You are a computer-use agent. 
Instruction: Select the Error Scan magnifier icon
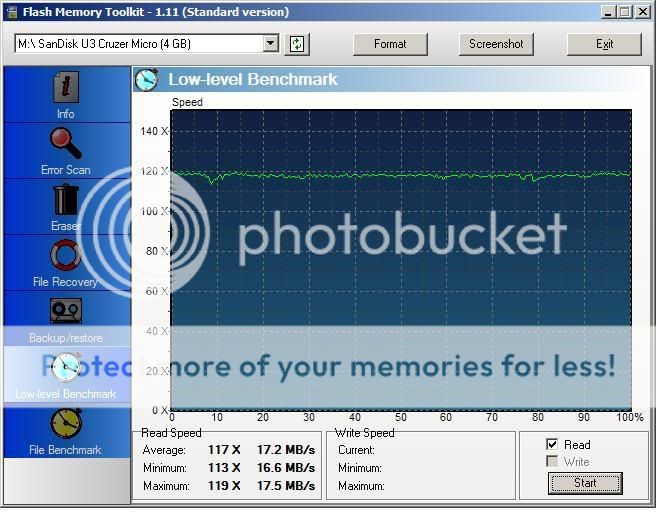[66, 143]
